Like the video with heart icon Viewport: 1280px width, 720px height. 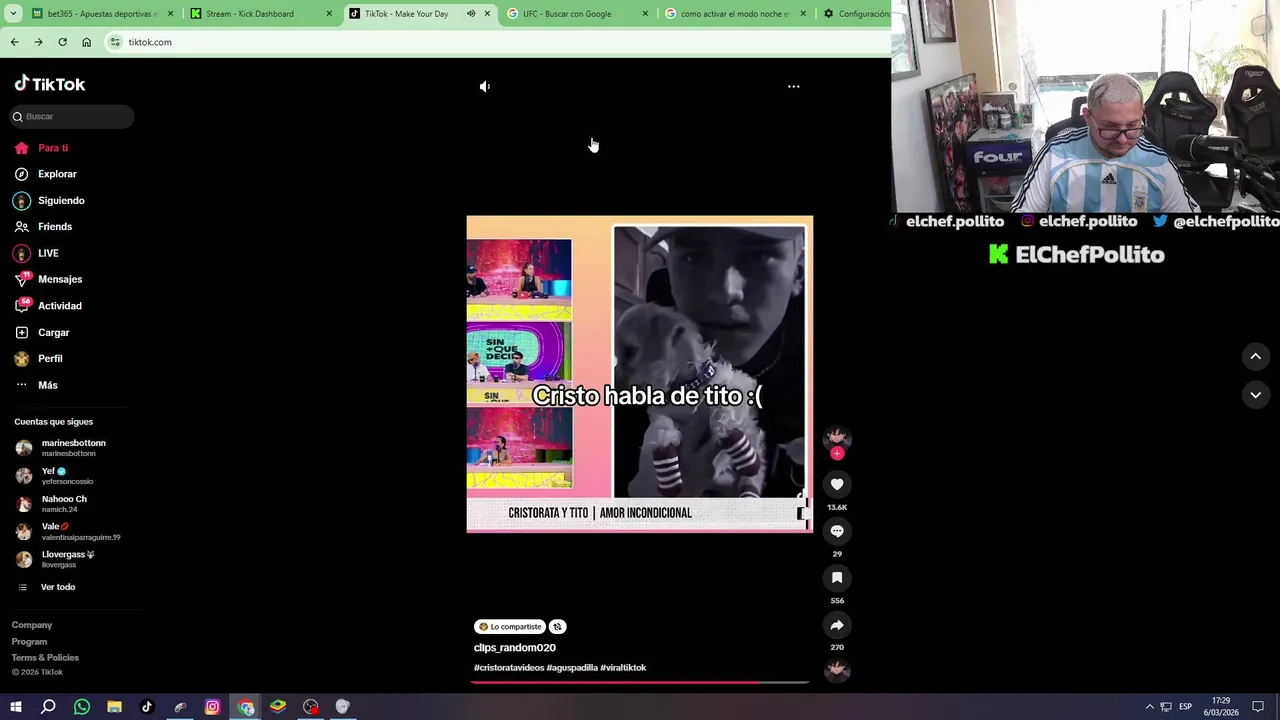837,484
